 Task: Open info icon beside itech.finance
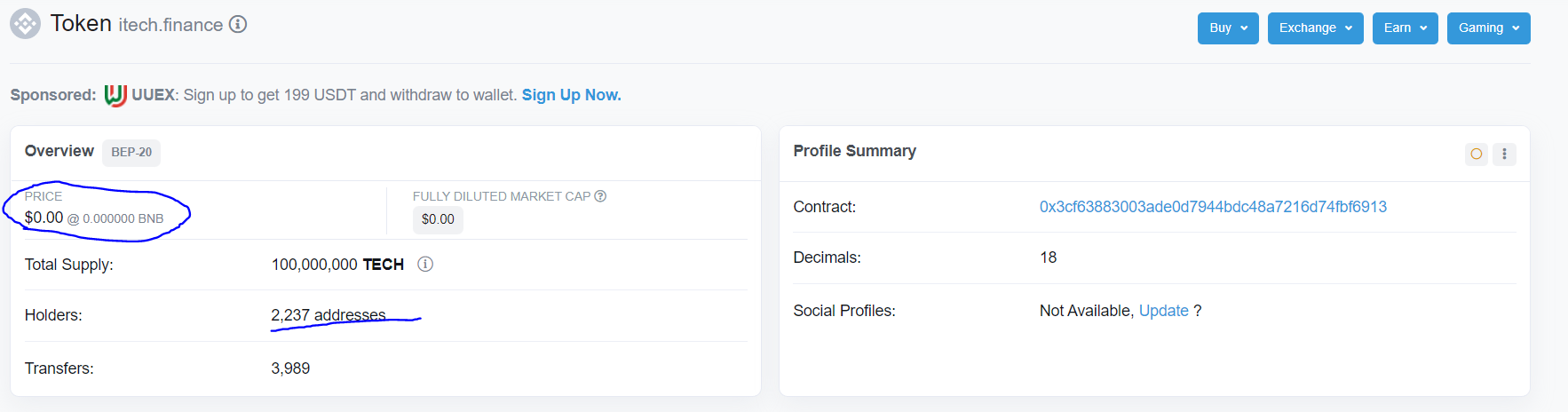pos(238,24)
